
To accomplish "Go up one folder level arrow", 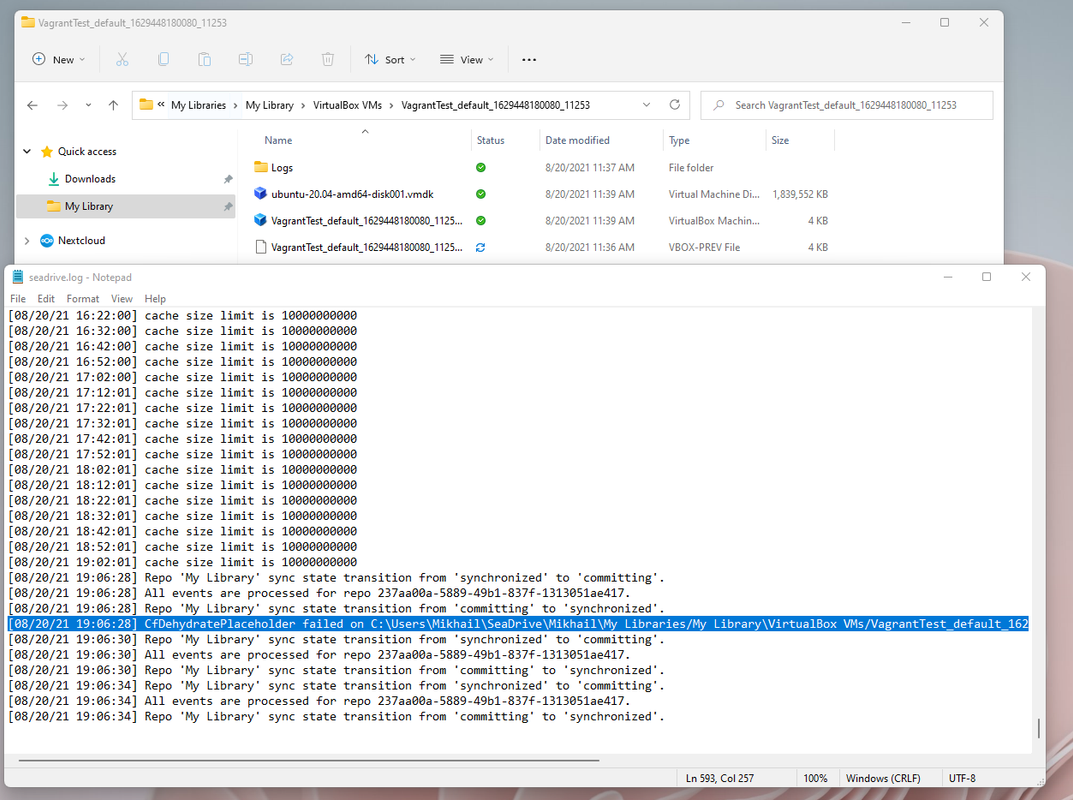I will click(x=114, y=105).
